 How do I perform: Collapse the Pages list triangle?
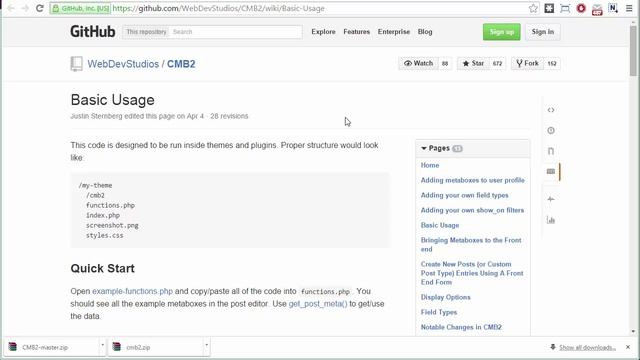(x=424, y=148)
